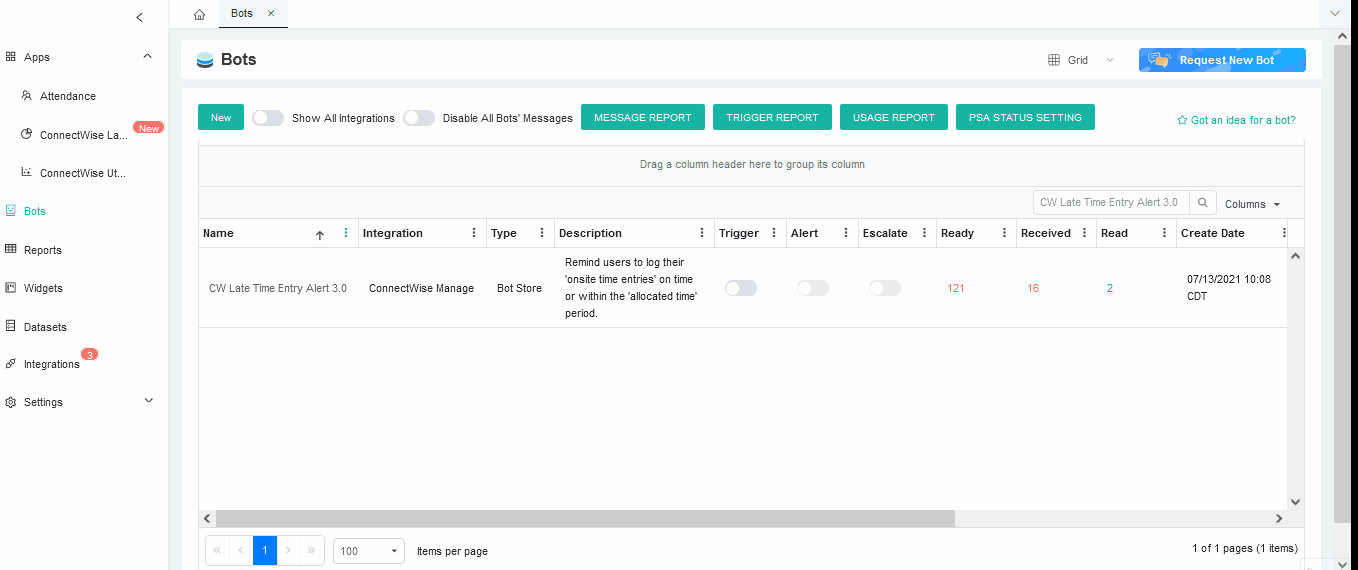Image resolution: width=1358 pixels, height=570 pixels.
Task: Toggle Show All Integrations switch
Action: click(268, 118)
